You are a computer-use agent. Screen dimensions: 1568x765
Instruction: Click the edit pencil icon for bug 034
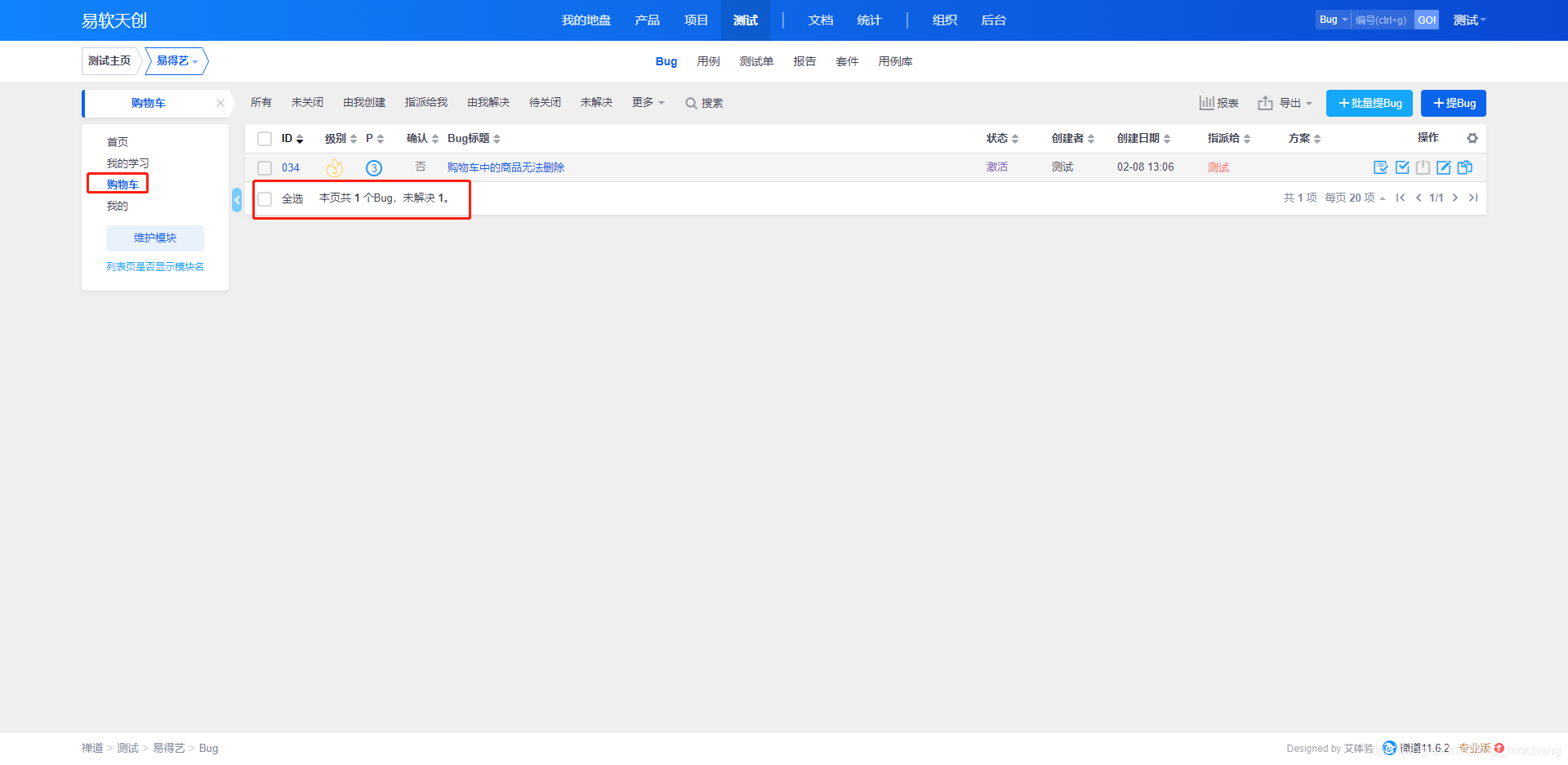[x=1444, y=167]
